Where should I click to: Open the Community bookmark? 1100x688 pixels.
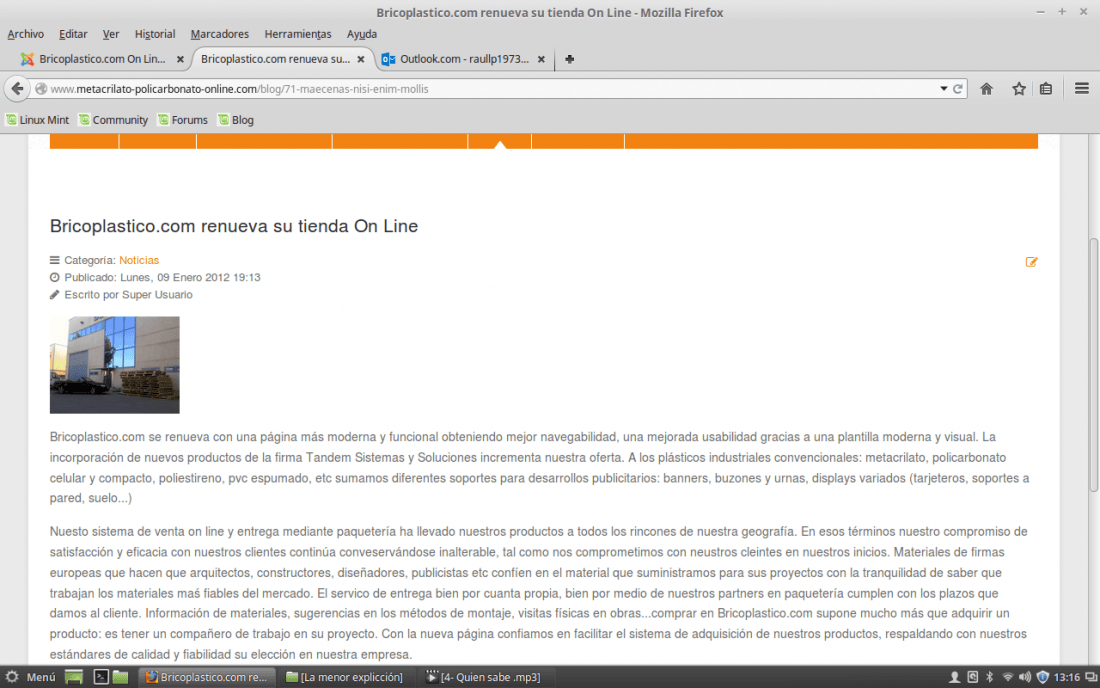[114, 120]
